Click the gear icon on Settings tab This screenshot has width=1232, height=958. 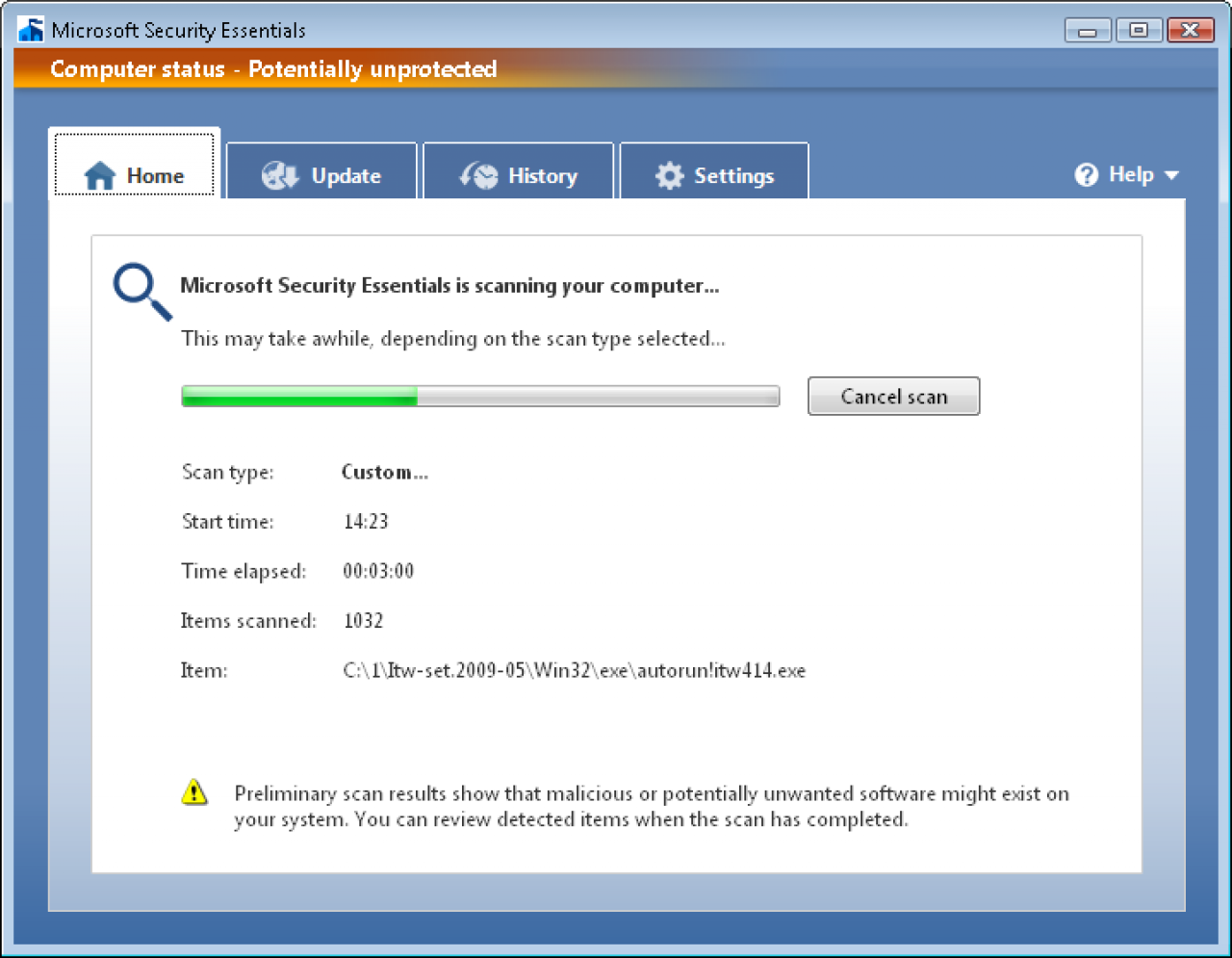pos(669,175)
